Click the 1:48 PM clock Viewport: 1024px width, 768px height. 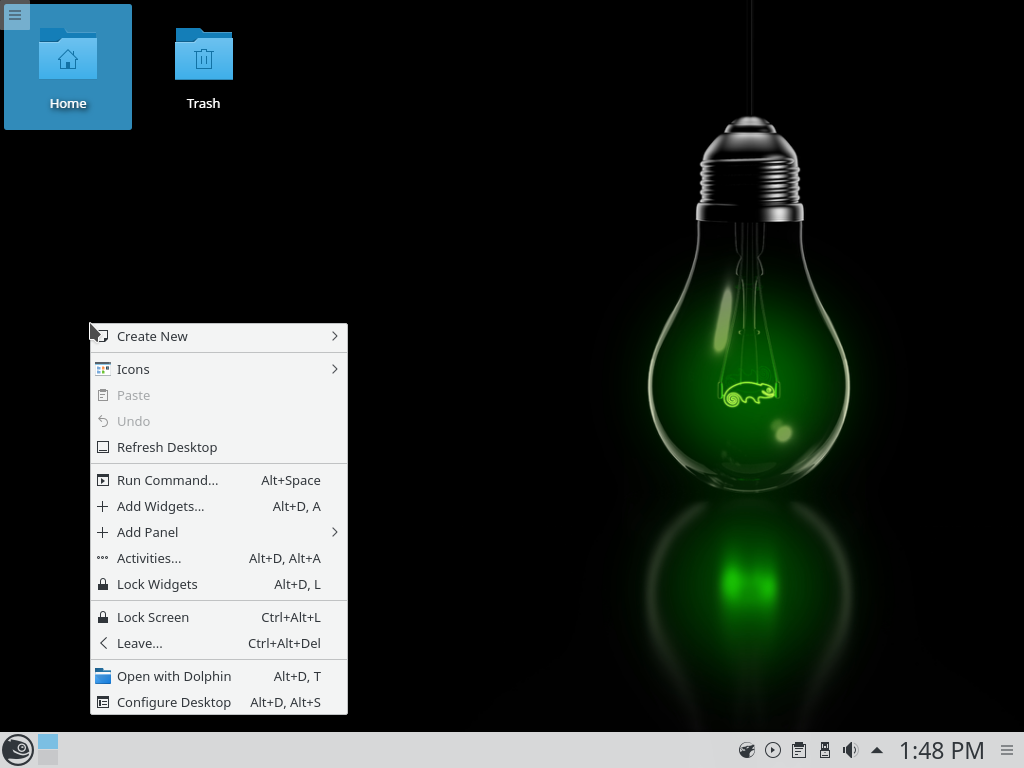(941, 750)
